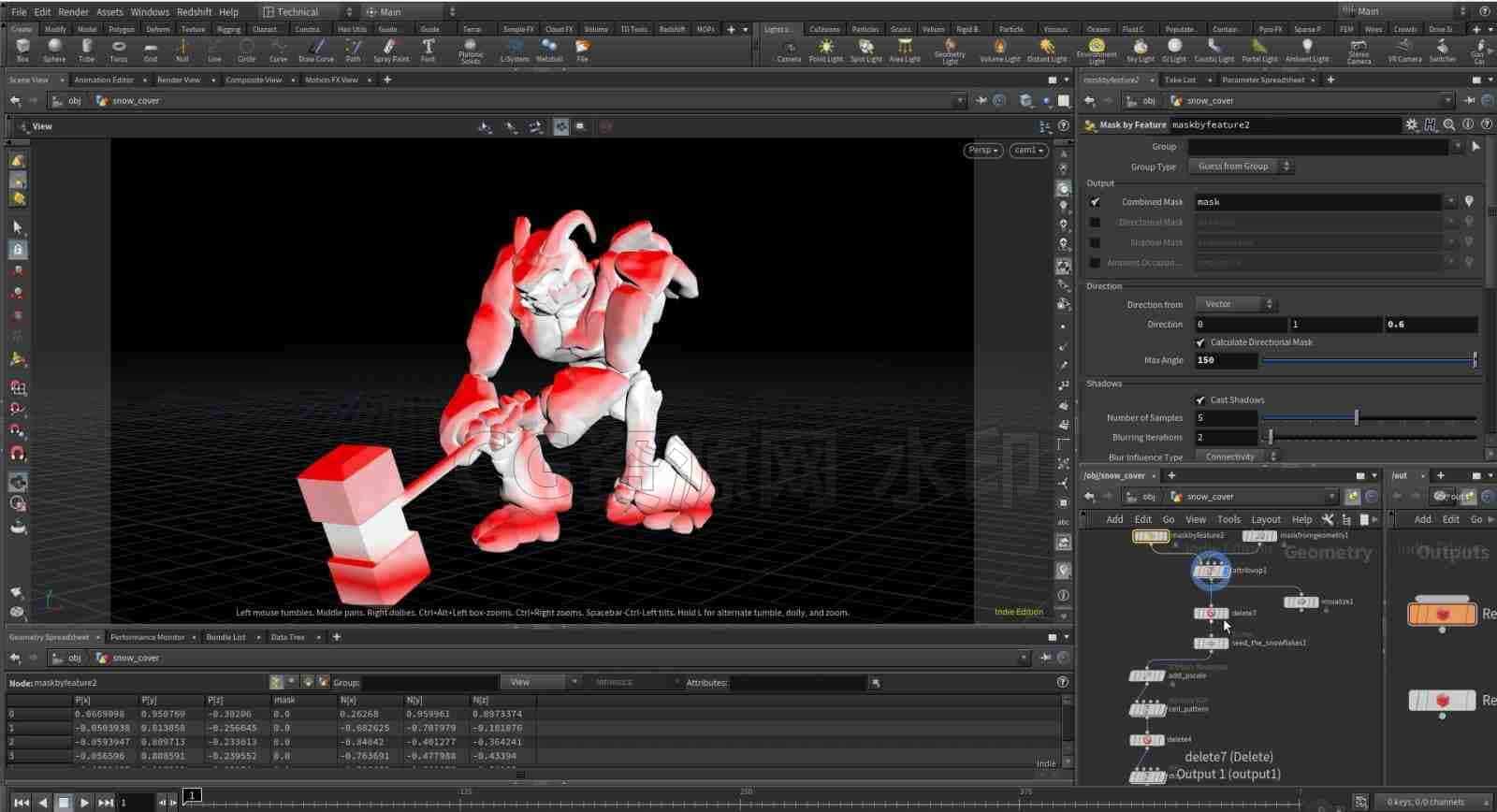The image size is (1497, 812).
Task: Enable the Ambient Occlusion checkbox
Action: click(1095, 263)
